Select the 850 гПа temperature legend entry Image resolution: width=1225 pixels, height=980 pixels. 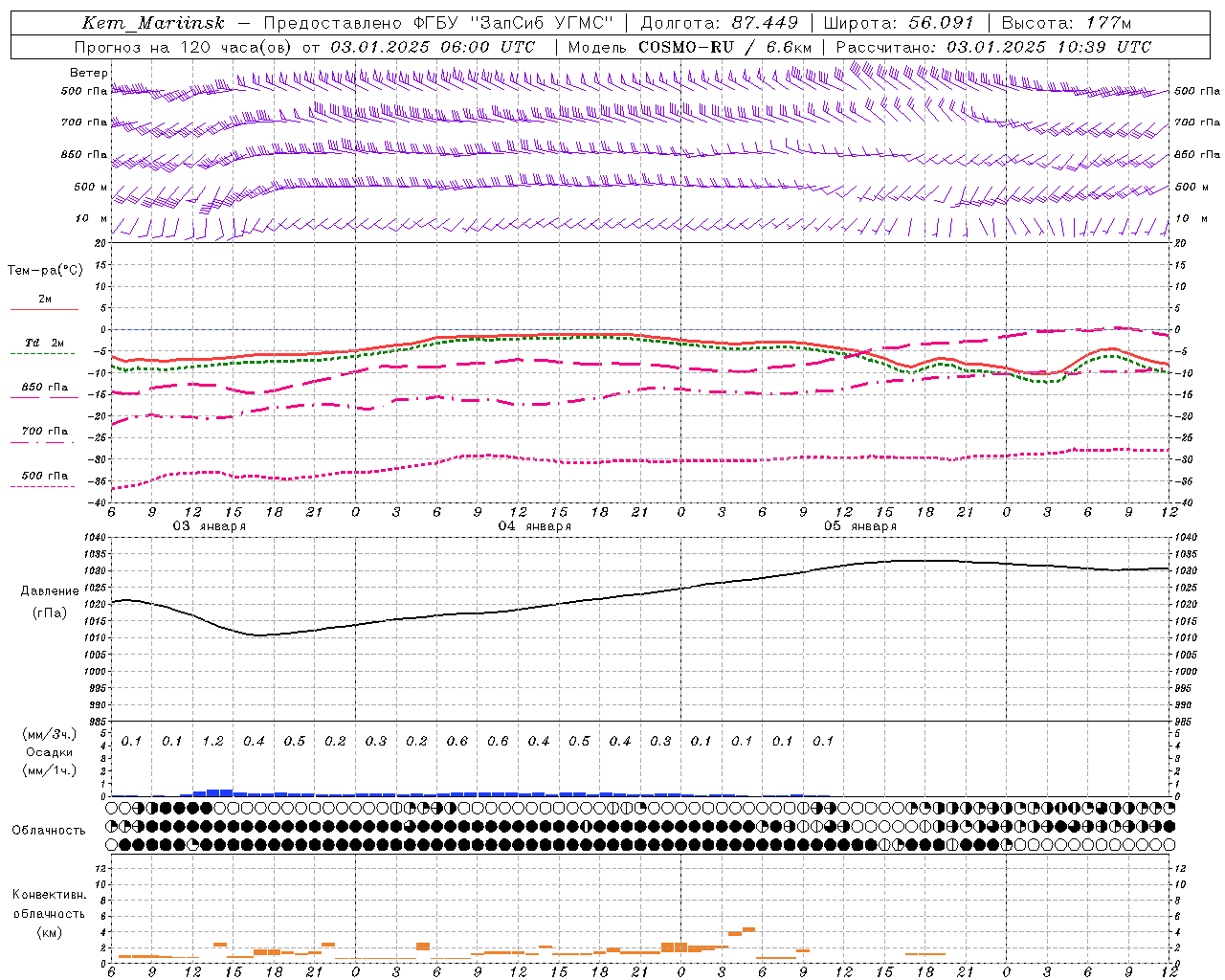pyautogui.click(x=45, y=388)
